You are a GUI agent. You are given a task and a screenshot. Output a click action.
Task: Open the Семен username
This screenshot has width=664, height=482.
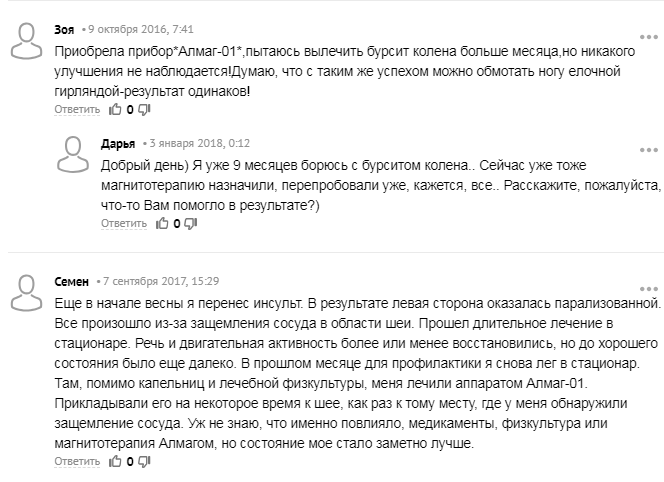[71, 281]
